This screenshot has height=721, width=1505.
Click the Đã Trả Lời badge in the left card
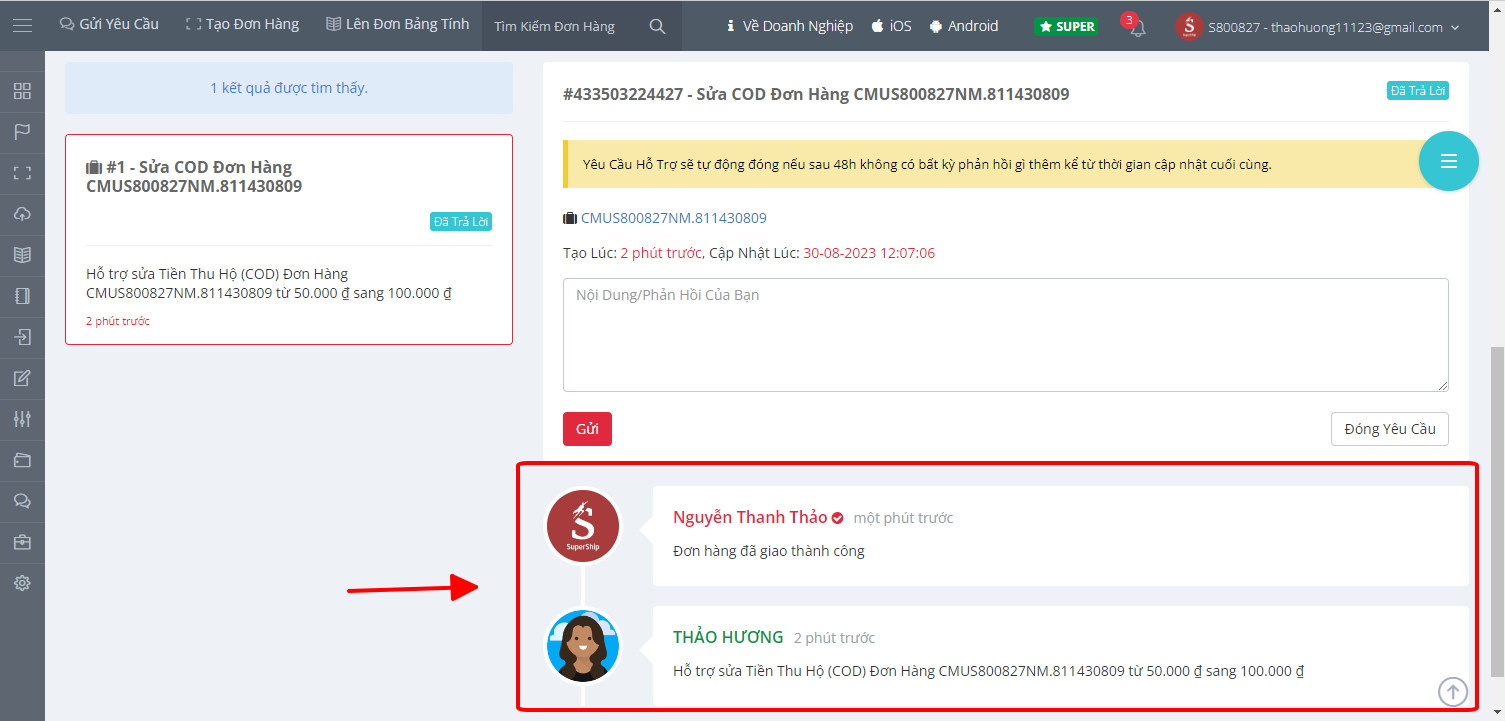(x=461, y=222)
